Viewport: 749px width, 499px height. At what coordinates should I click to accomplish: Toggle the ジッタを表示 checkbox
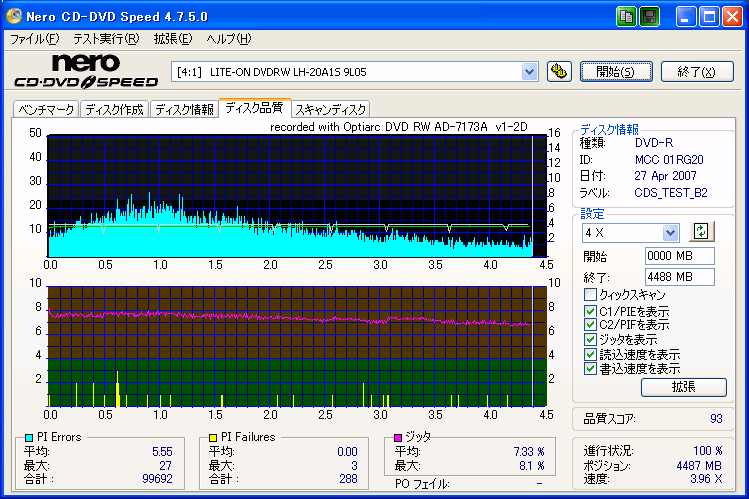(x=590, y=340)
